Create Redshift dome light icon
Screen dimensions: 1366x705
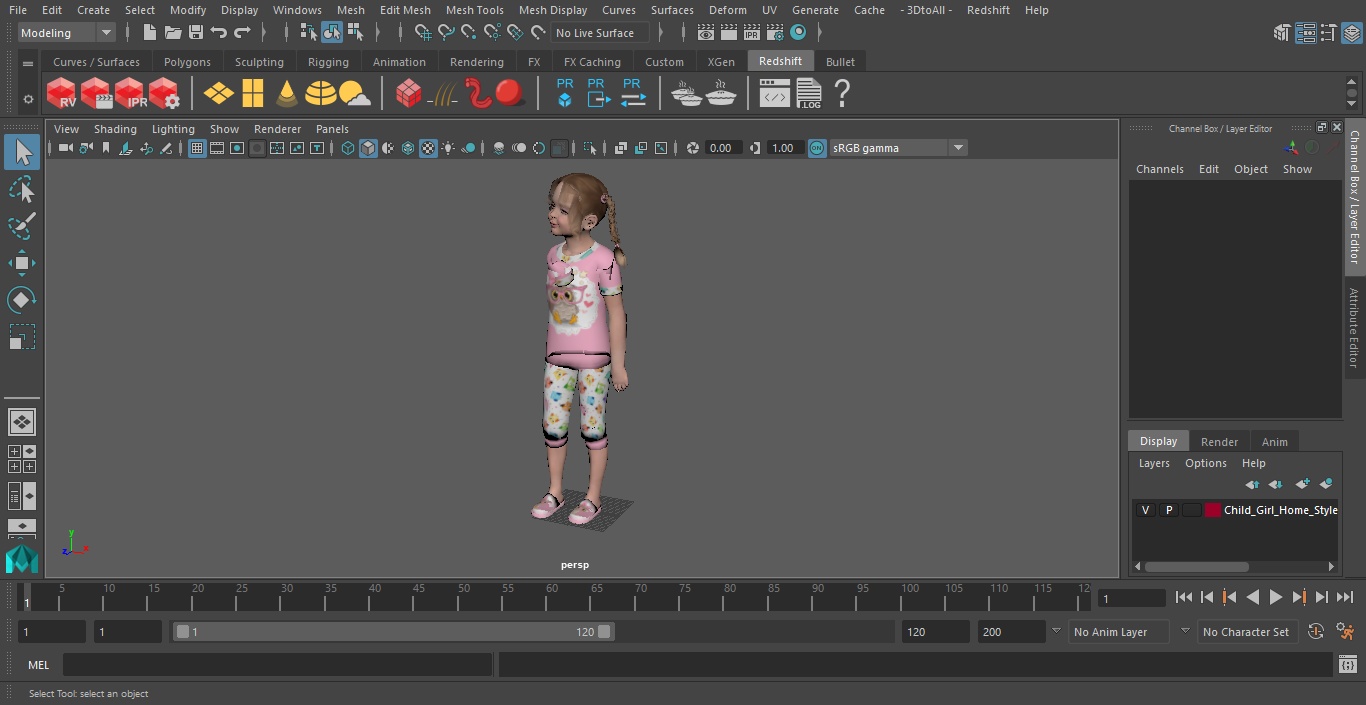(x=320, y=94)
